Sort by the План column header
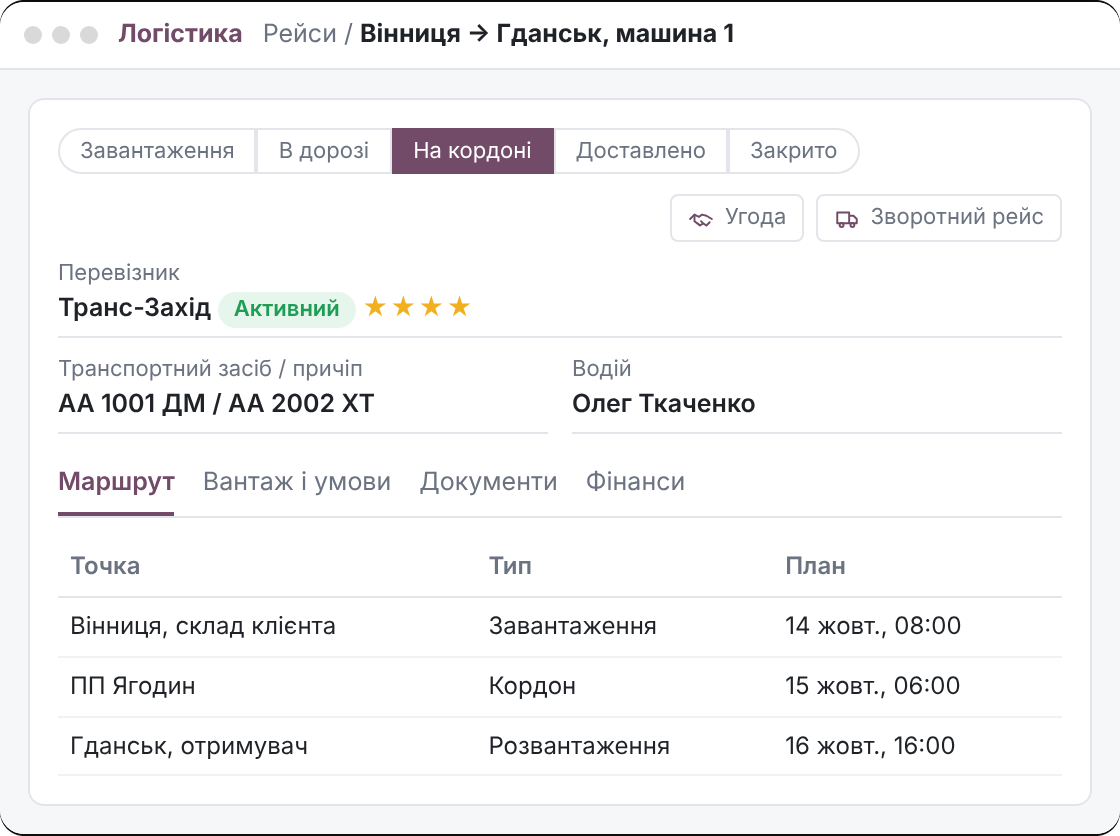The height and width of the screenshot is (836, 1120). [815, 566]
